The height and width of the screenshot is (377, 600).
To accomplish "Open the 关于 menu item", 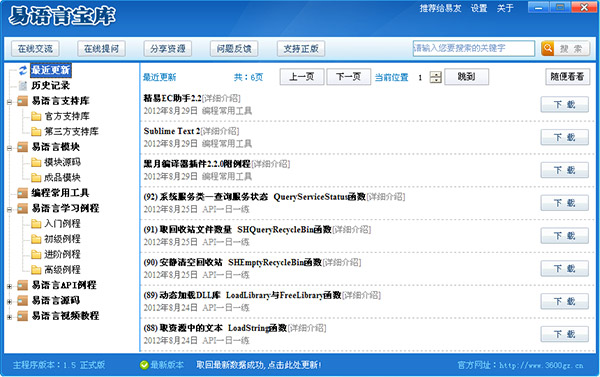I will [505, 8].
